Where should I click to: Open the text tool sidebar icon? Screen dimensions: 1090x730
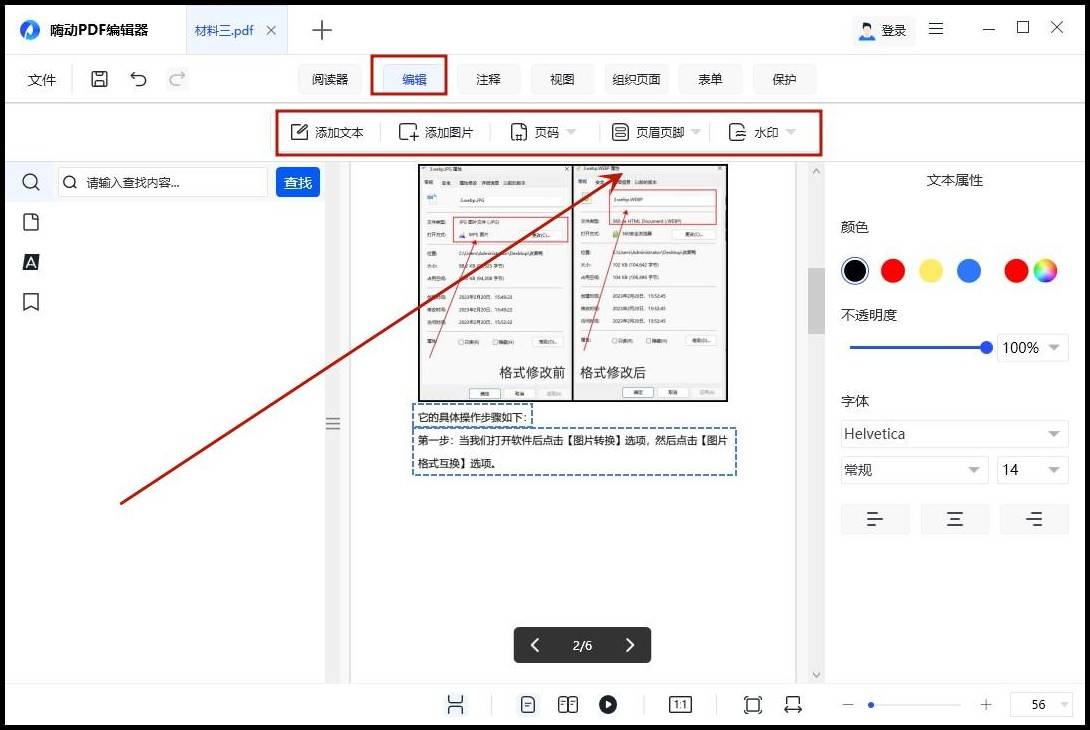(x=31, y=262)
